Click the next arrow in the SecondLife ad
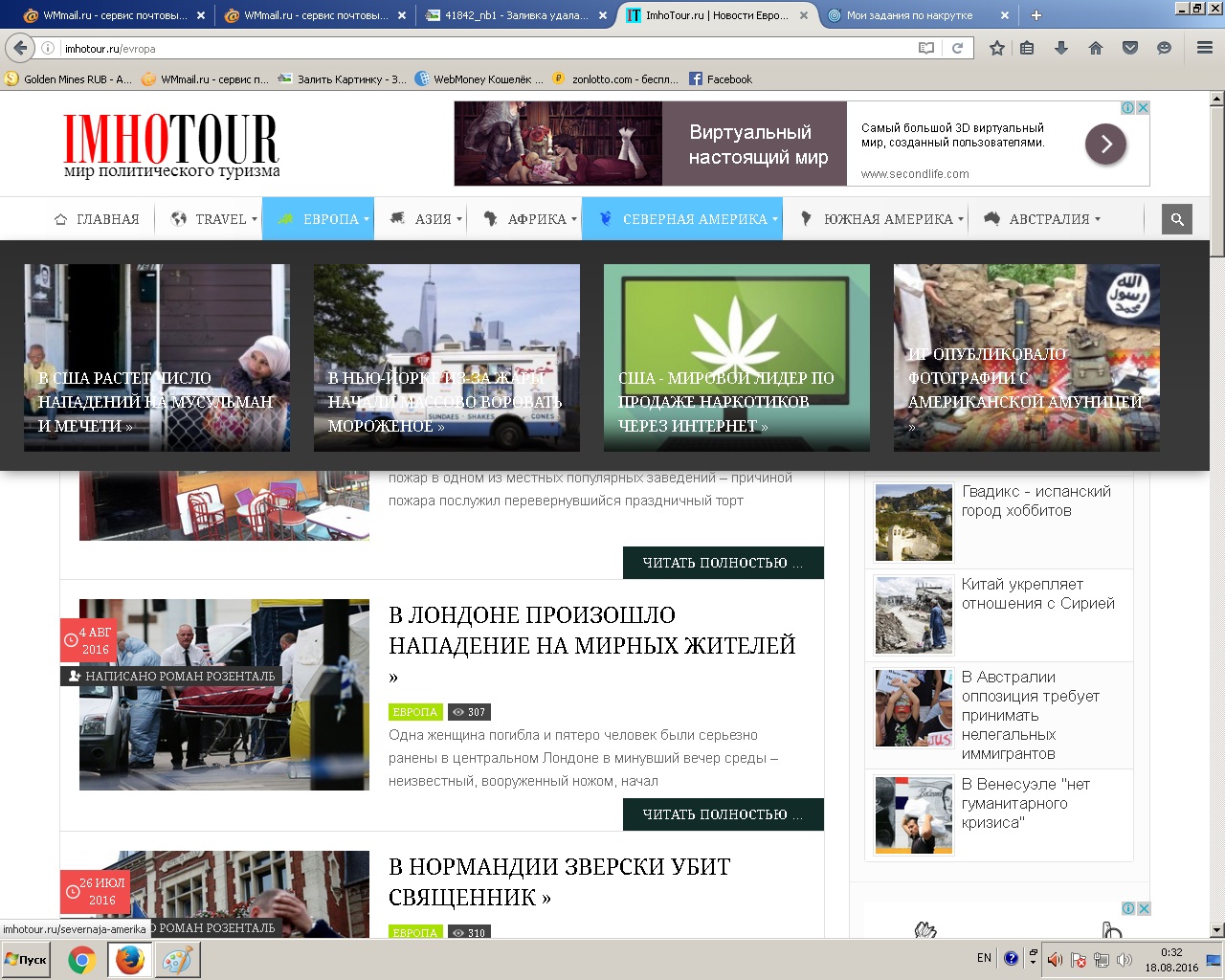This screenshot has height=980, width=1225. tap(1105, 144)
